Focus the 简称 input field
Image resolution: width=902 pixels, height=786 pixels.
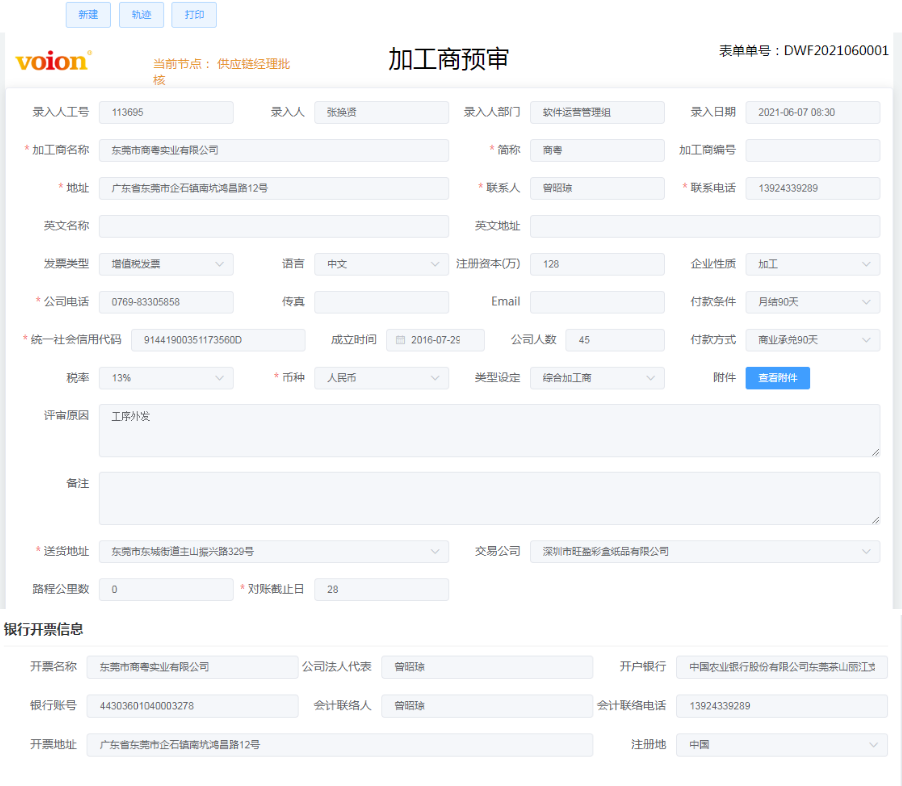[597, 150]
